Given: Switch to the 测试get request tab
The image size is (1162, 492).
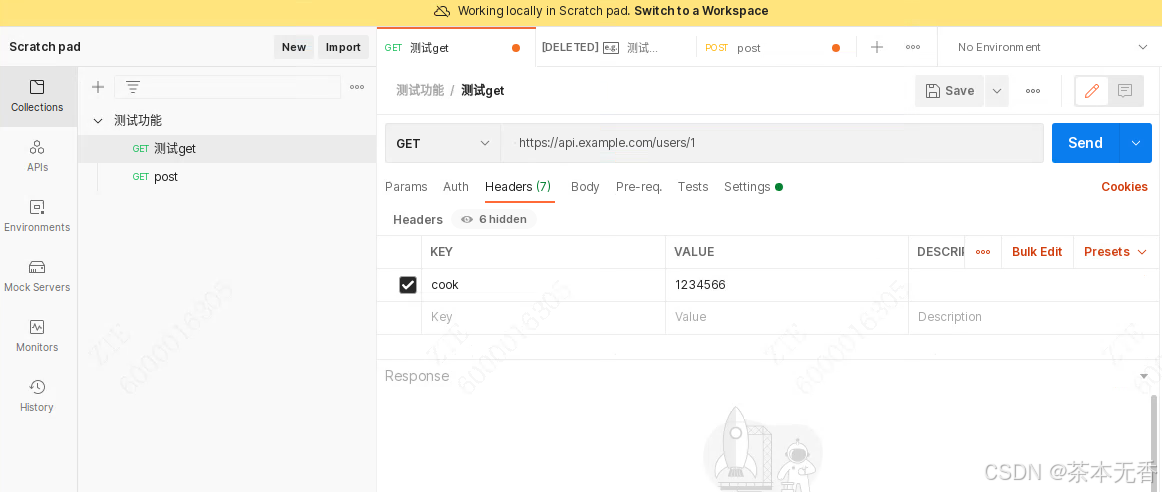Looking at the screenshot, I should click(x=456, y=47).
